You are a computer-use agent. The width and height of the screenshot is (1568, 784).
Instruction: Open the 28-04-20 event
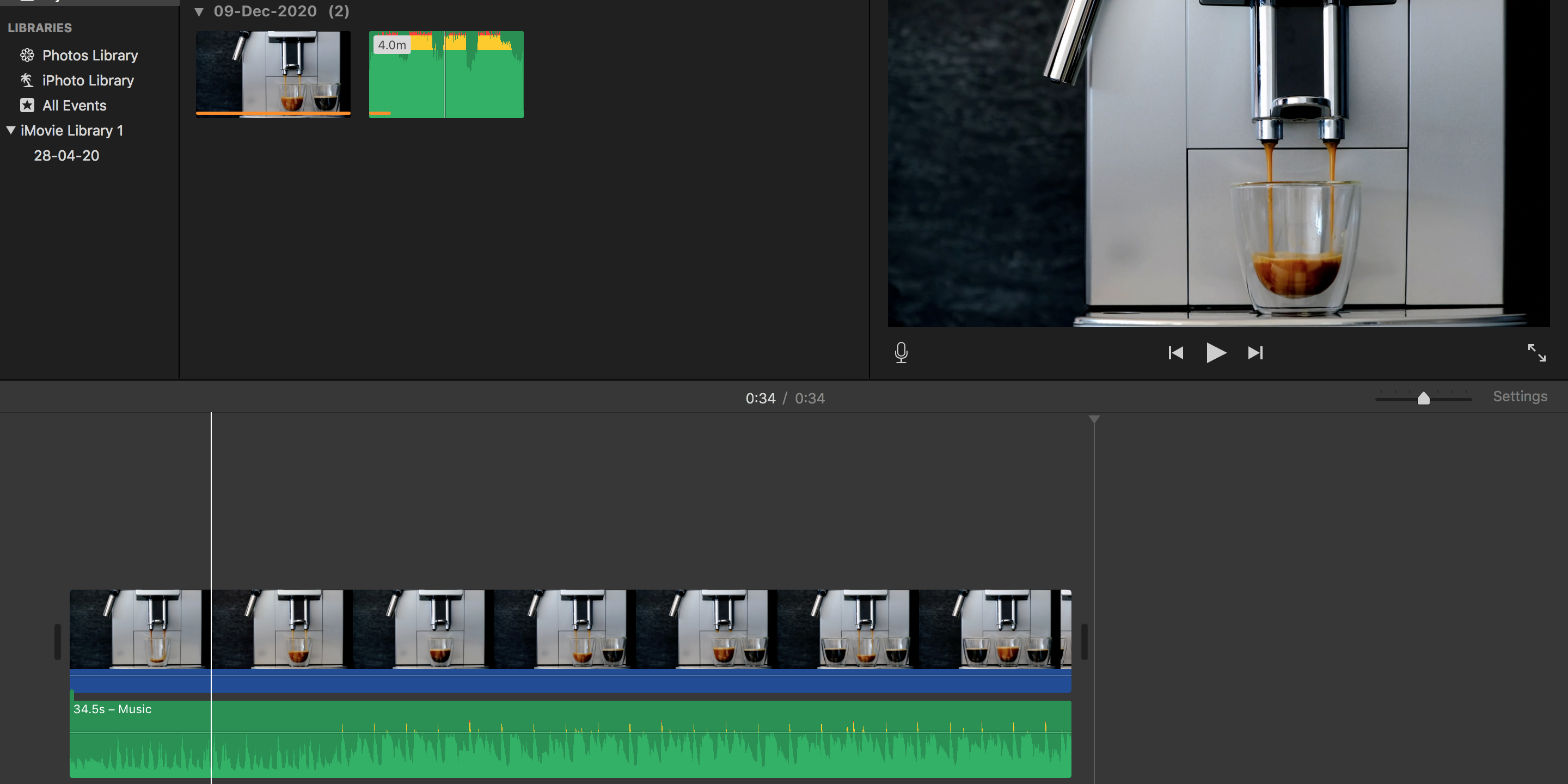67,155
